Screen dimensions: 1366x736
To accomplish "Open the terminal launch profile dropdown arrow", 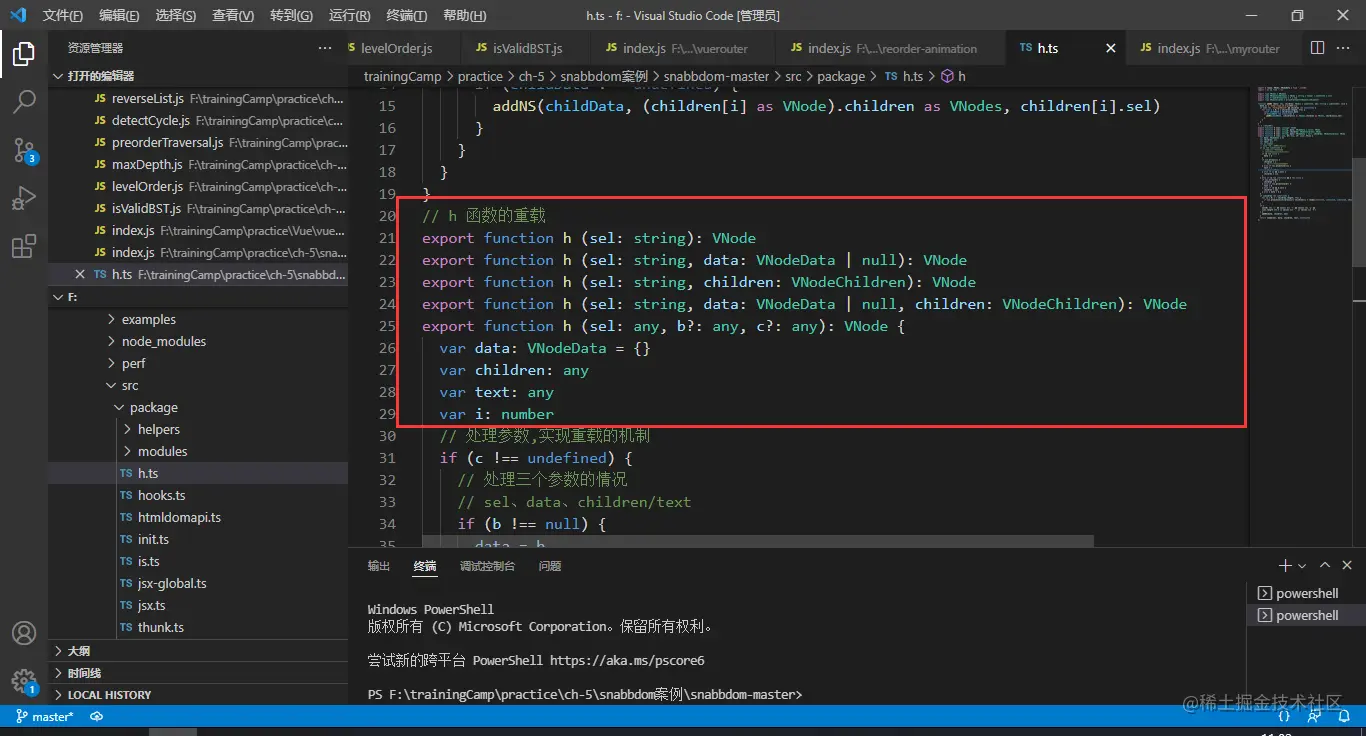I will pyautogui.click(x=1302, y=566).
